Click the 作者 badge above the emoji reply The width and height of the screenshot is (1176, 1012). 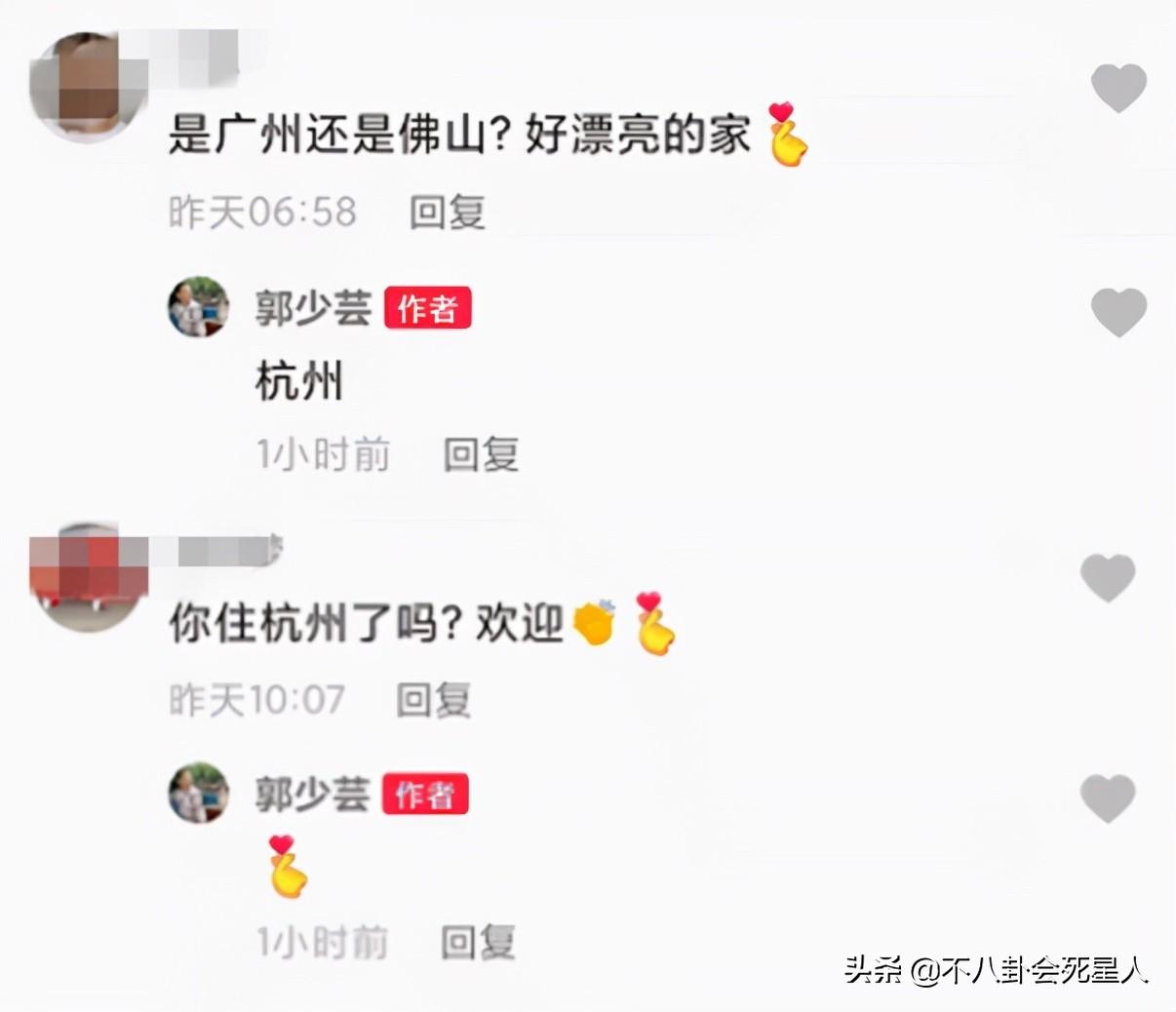point(425,795)
